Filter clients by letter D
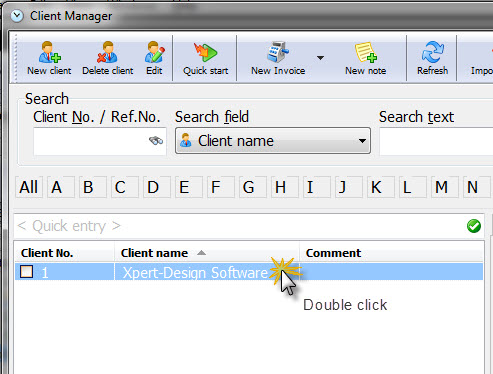This screenshot has width=493, height=374. point(157,187)
